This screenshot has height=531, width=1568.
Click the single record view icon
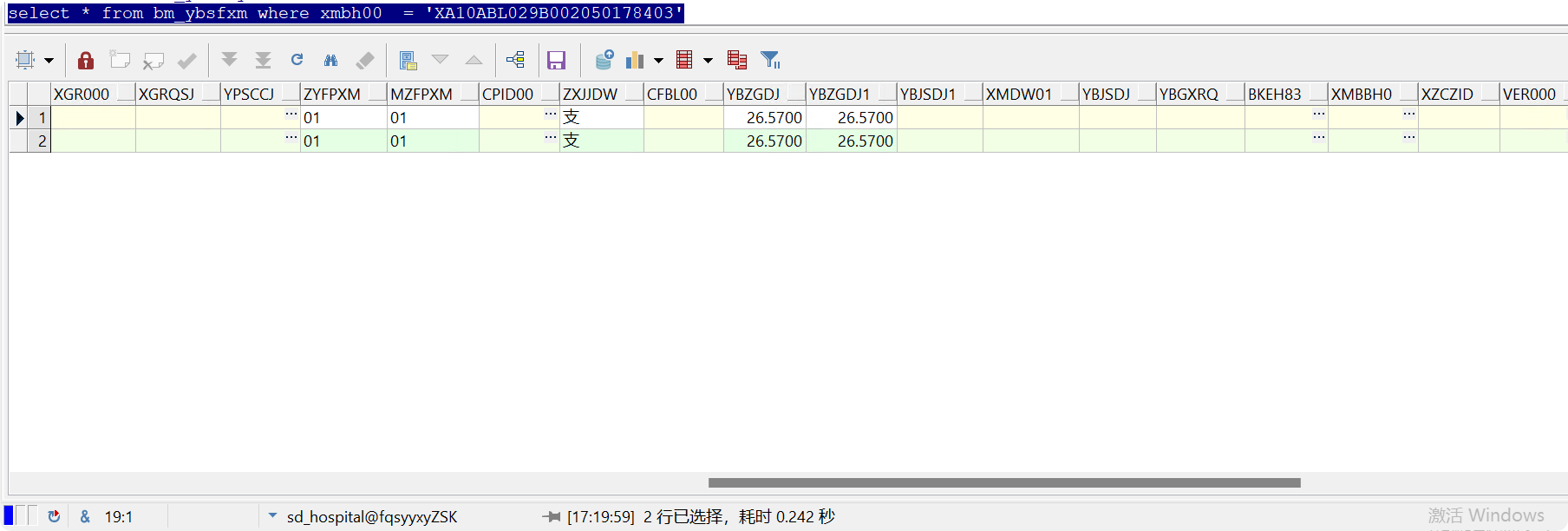pyautogui.click(x=408, y=60)
